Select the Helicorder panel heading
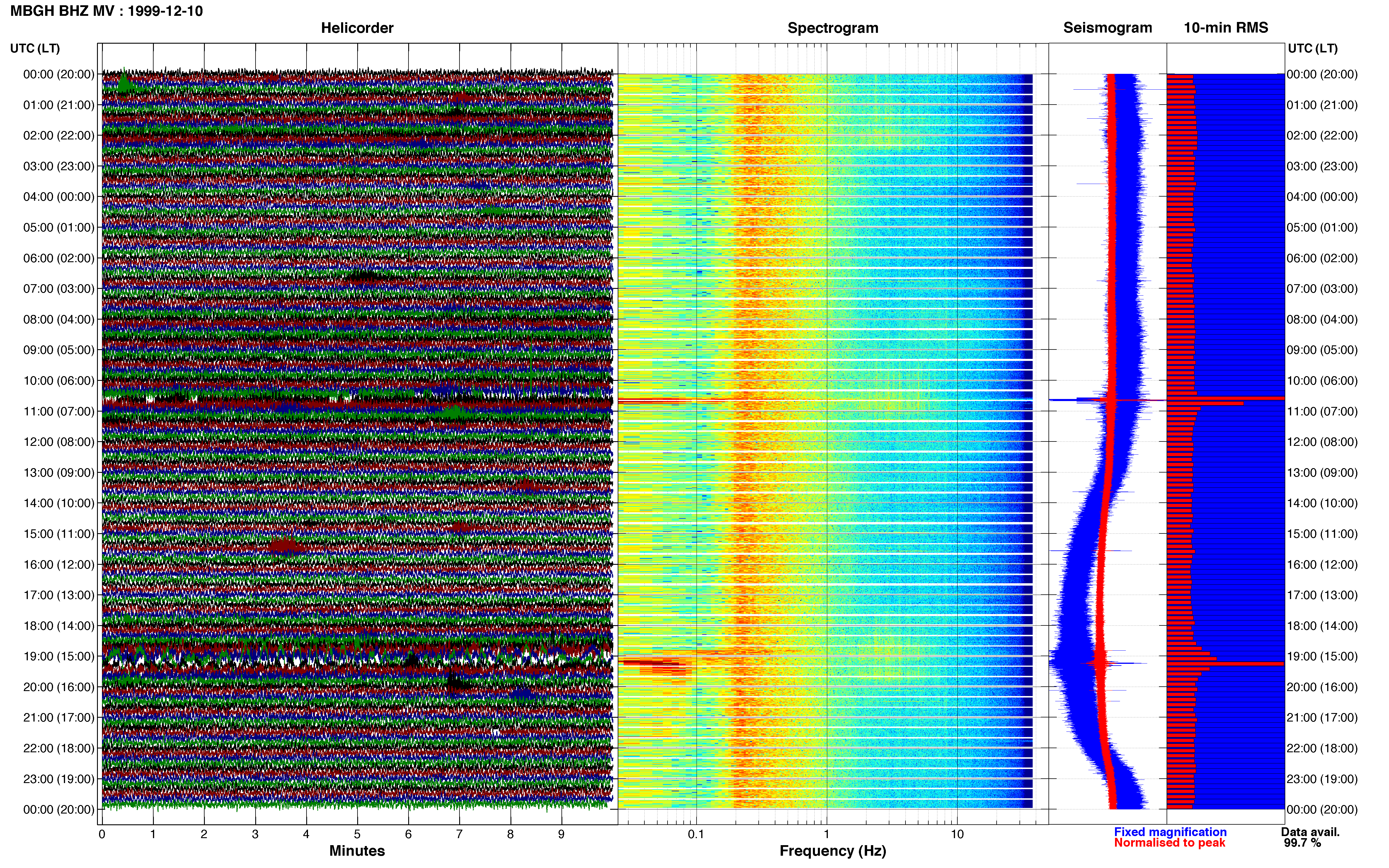 (357, 28)
